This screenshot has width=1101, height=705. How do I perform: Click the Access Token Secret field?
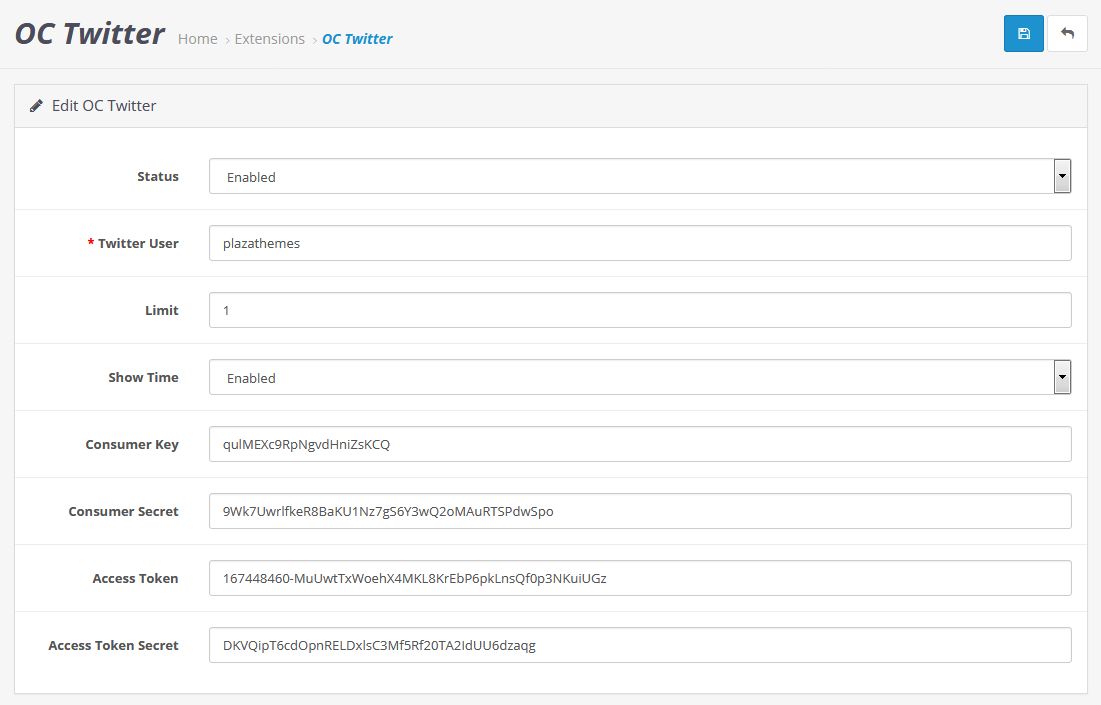click(x=640, y=645)
